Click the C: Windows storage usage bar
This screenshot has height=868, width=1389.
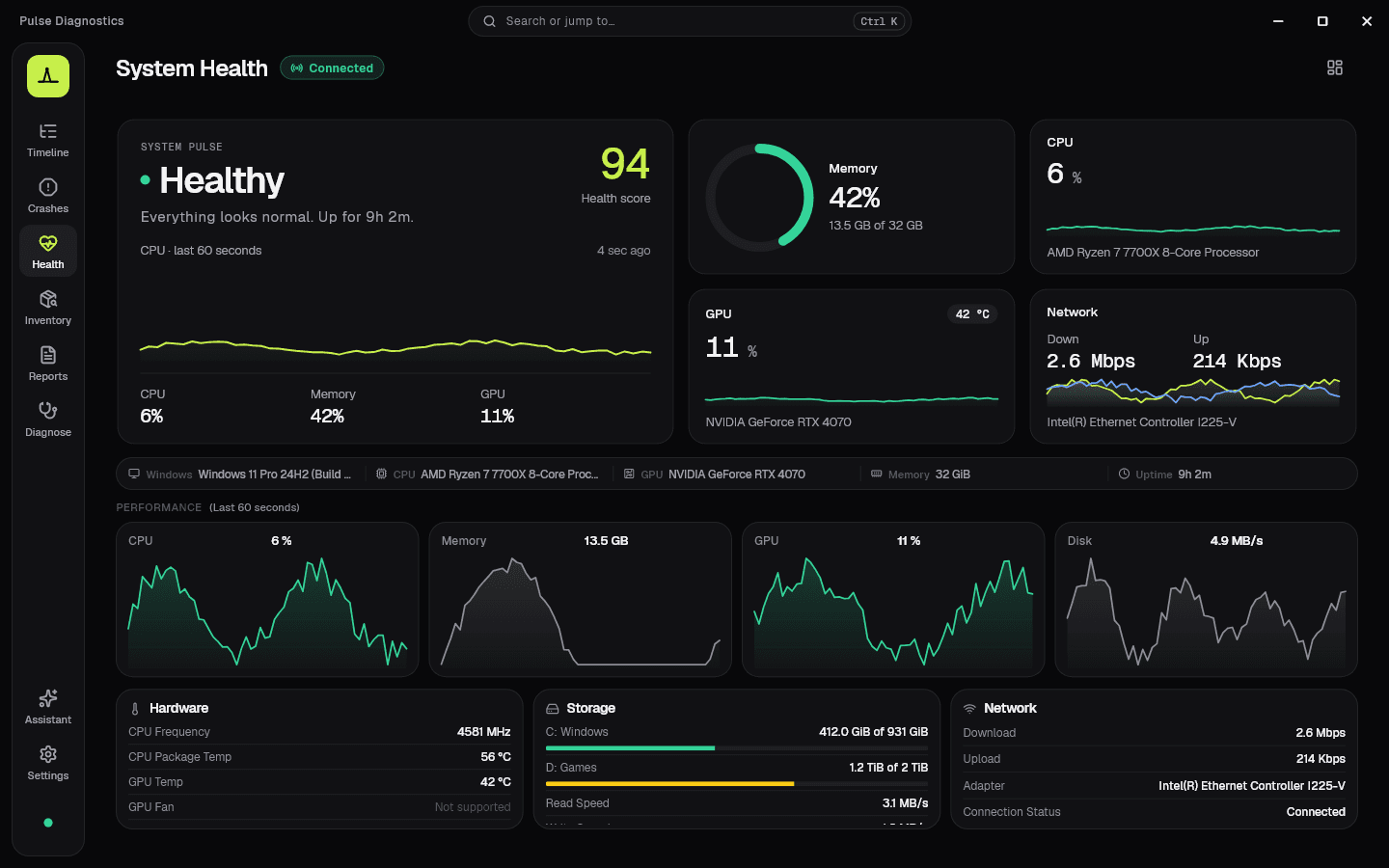[x=737, y=748]
